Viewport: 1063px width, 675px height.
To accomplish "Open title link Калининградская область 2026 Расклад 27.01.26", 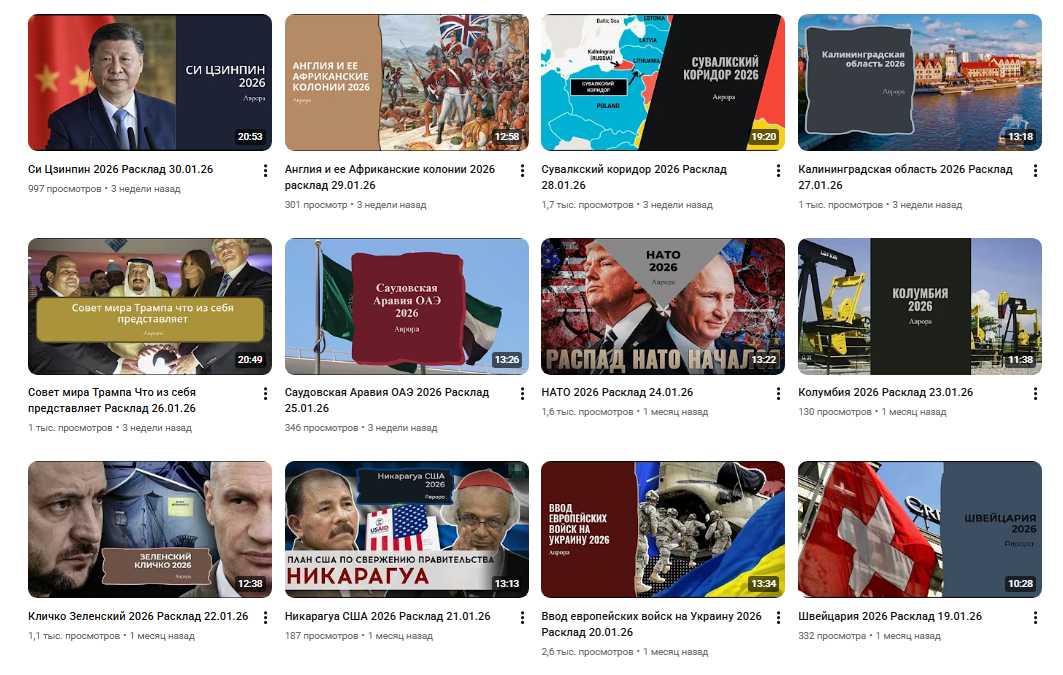I will [x=905, y=177].
